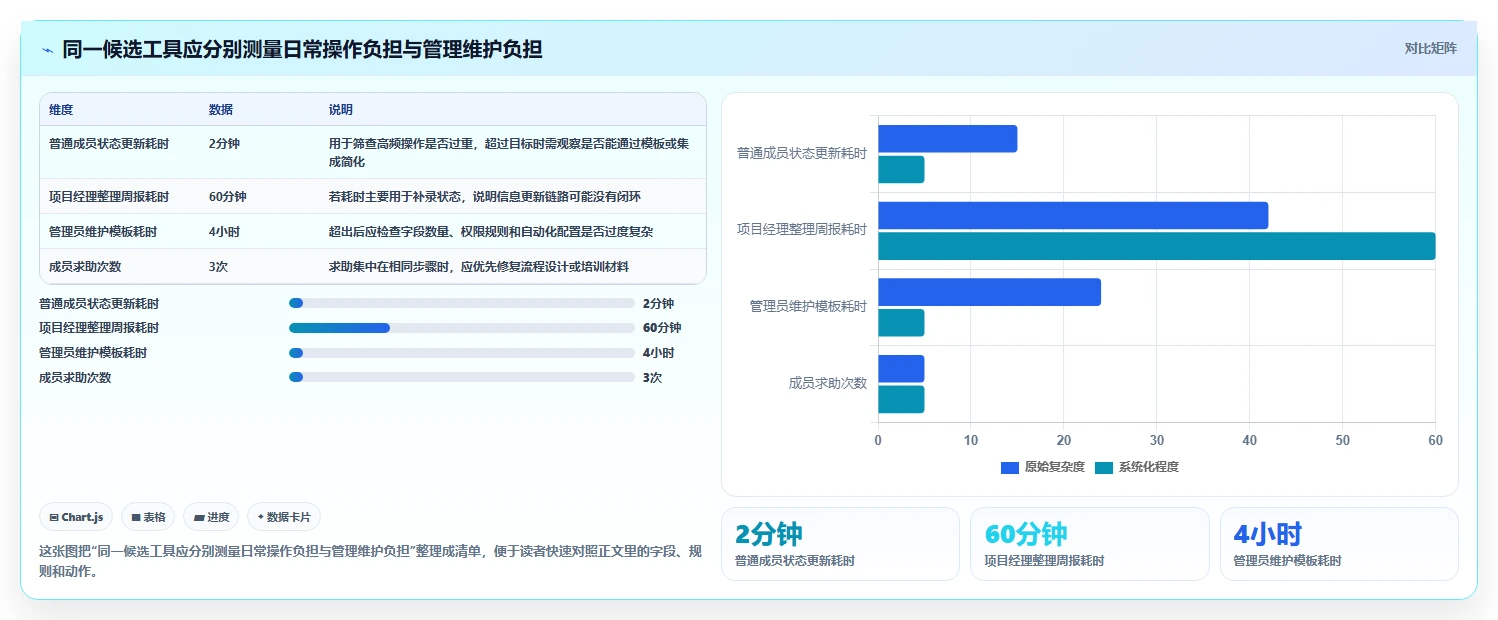This screenshot has width=1498, height=620.
Task: Open the 4小时 data card
Action: coord(1339,544)
